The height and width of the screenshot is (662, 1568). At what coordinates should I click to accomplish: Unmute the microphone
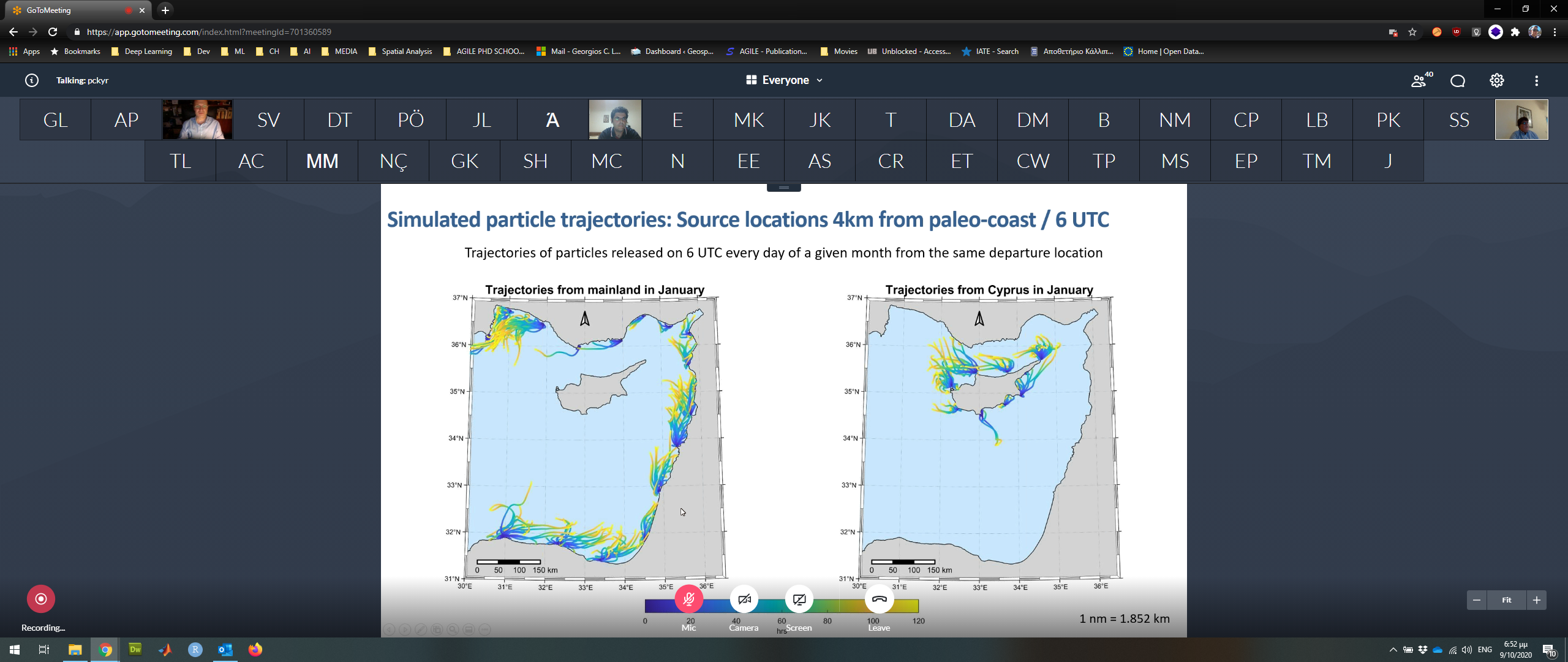(688, 599)
